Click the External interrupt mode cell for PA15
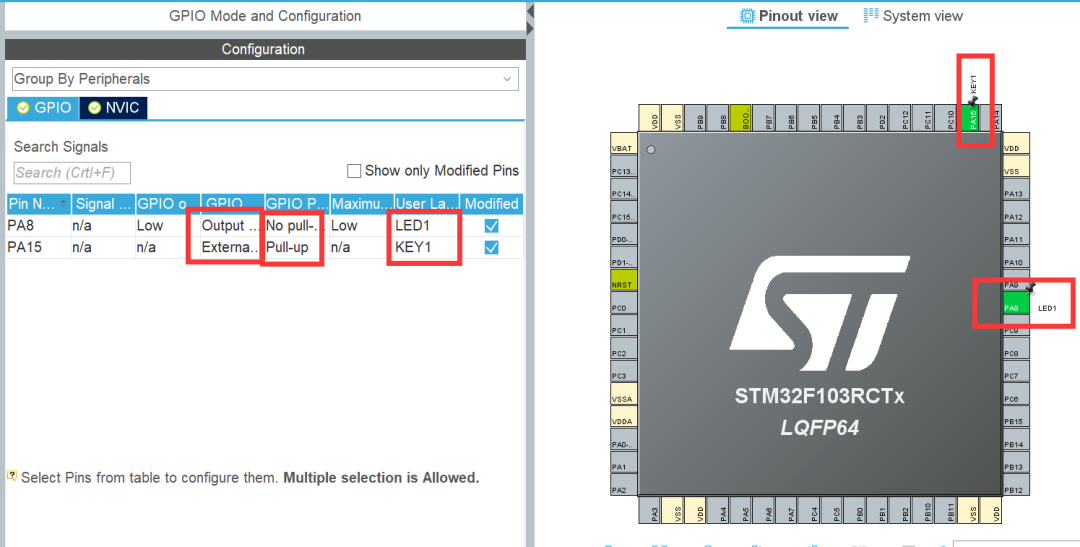 point(231,247)
